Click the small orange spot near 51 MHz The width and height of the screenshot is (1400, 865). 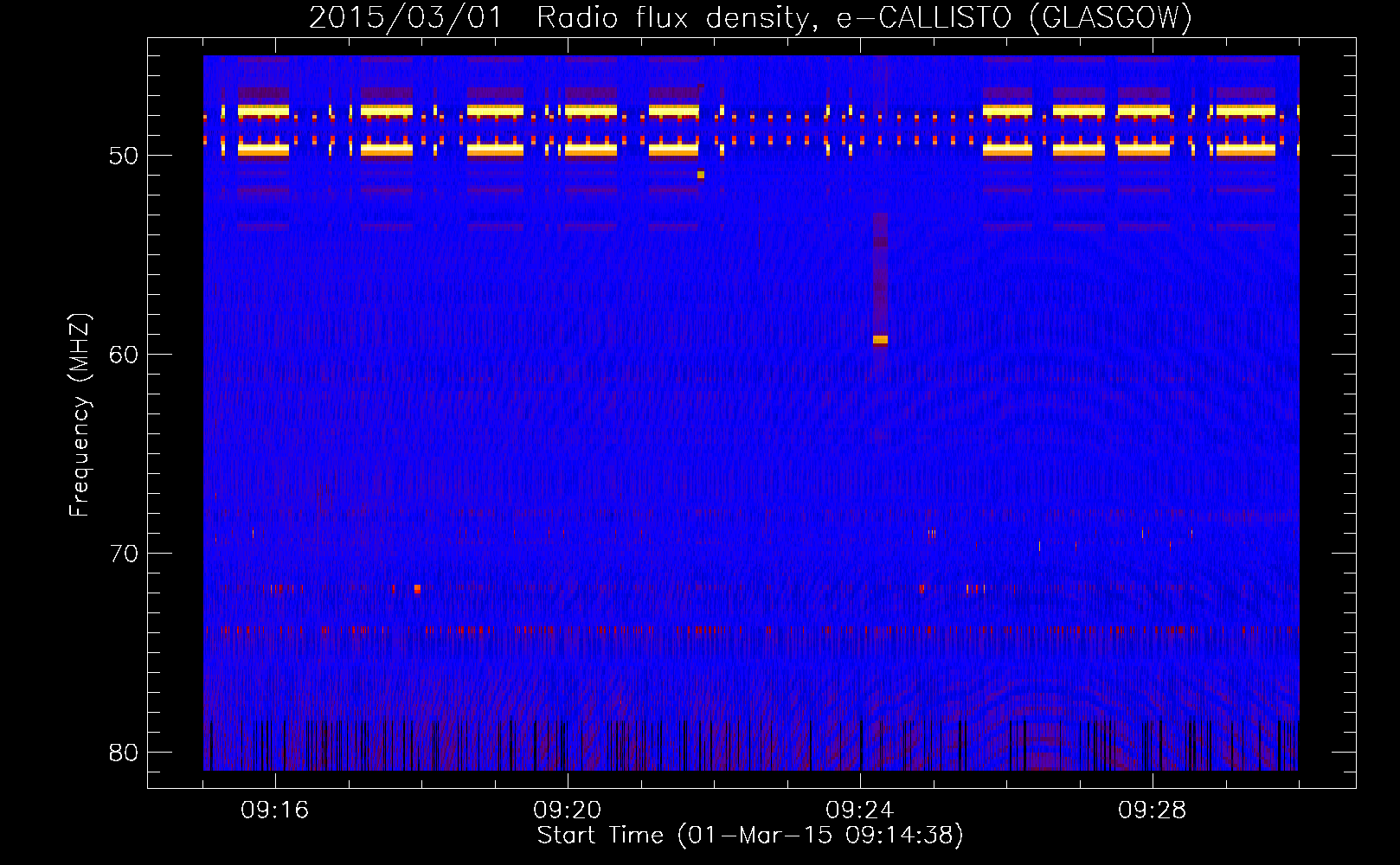701,175
